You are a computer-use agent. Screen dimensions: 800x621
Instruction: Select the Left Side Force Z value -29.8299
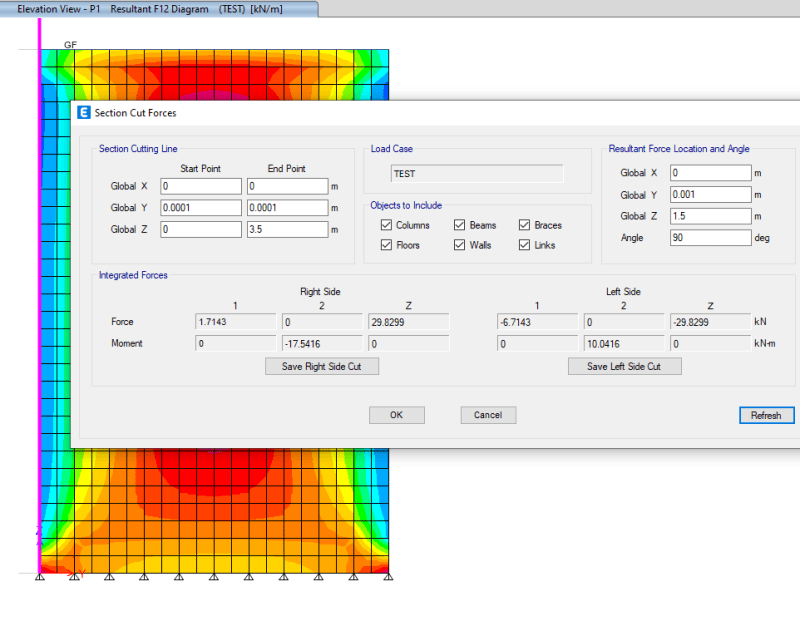710,322
